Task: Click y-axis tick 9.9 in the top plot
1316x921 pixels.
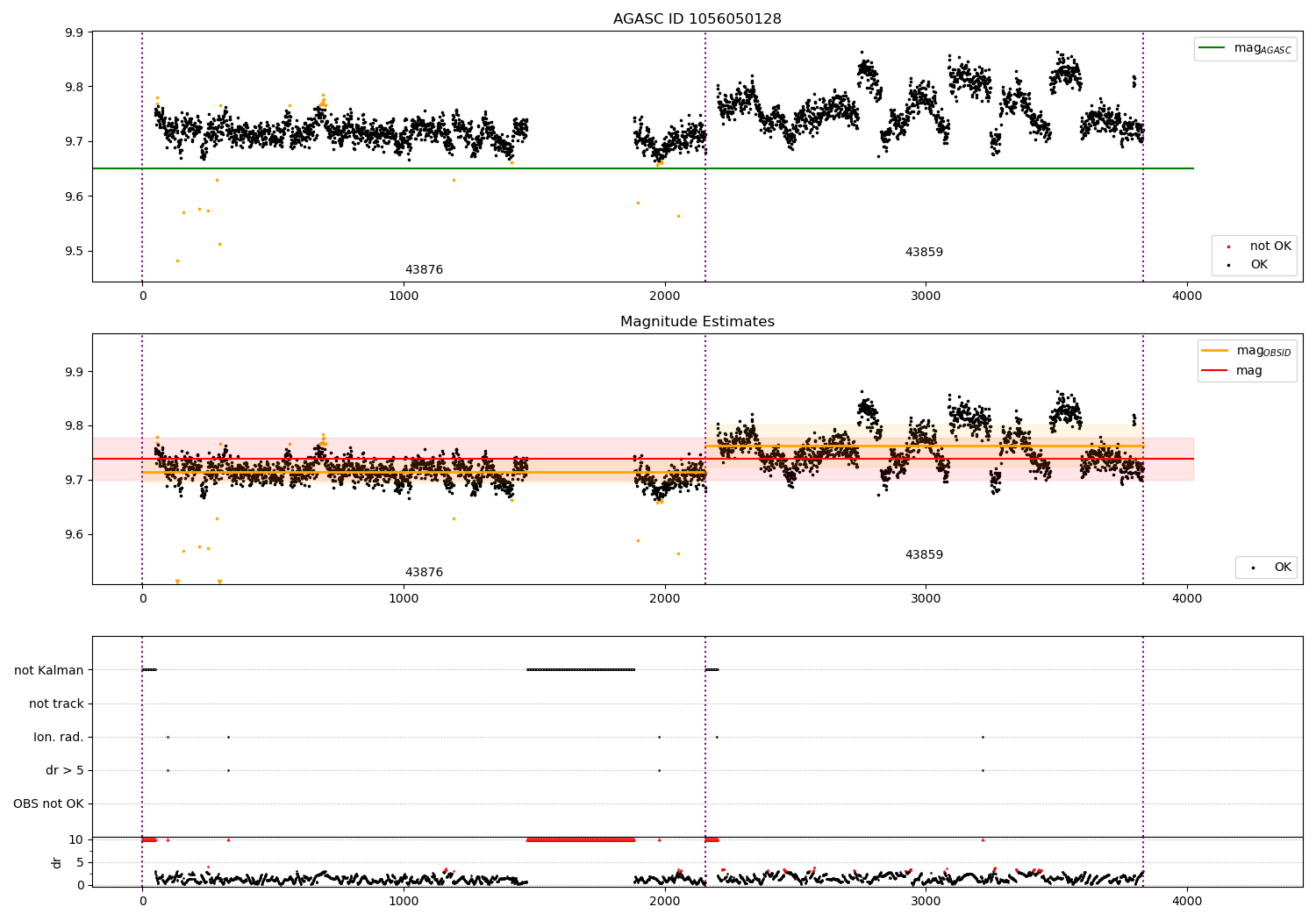Action: point(75,32)
